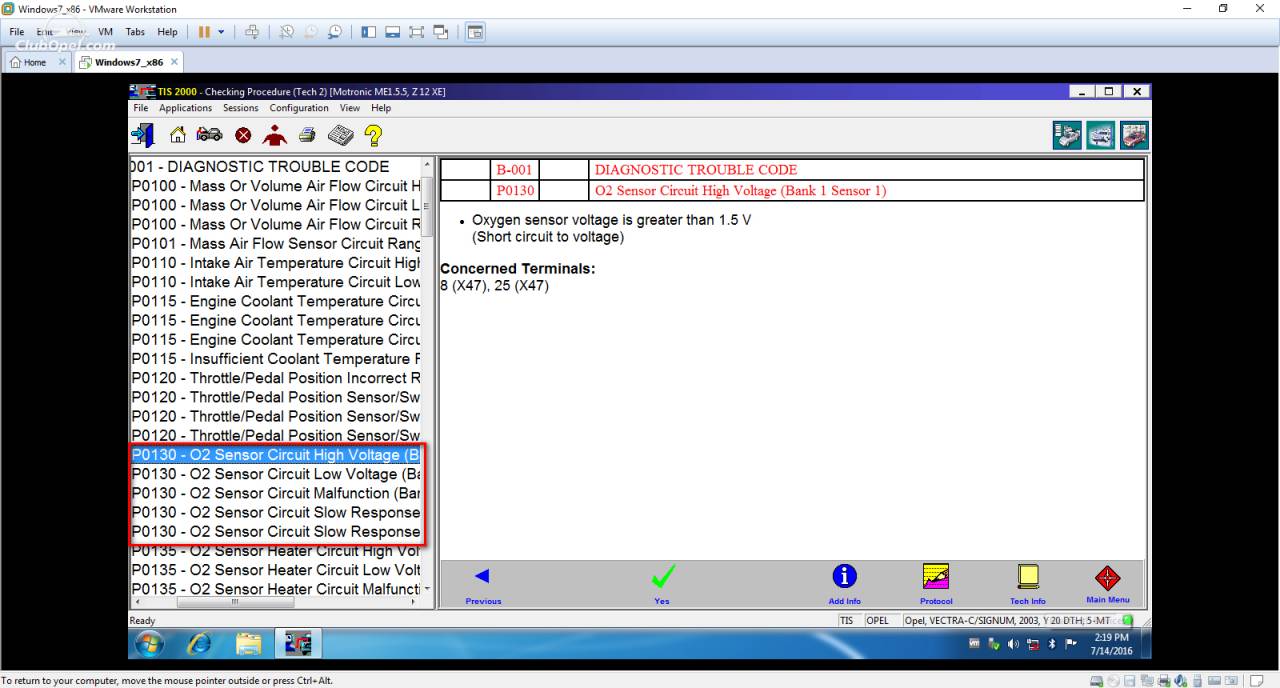The height and width of the screenshot is (688, 1280).
Task: Toggle the VMware library panel
Action: 369,32
